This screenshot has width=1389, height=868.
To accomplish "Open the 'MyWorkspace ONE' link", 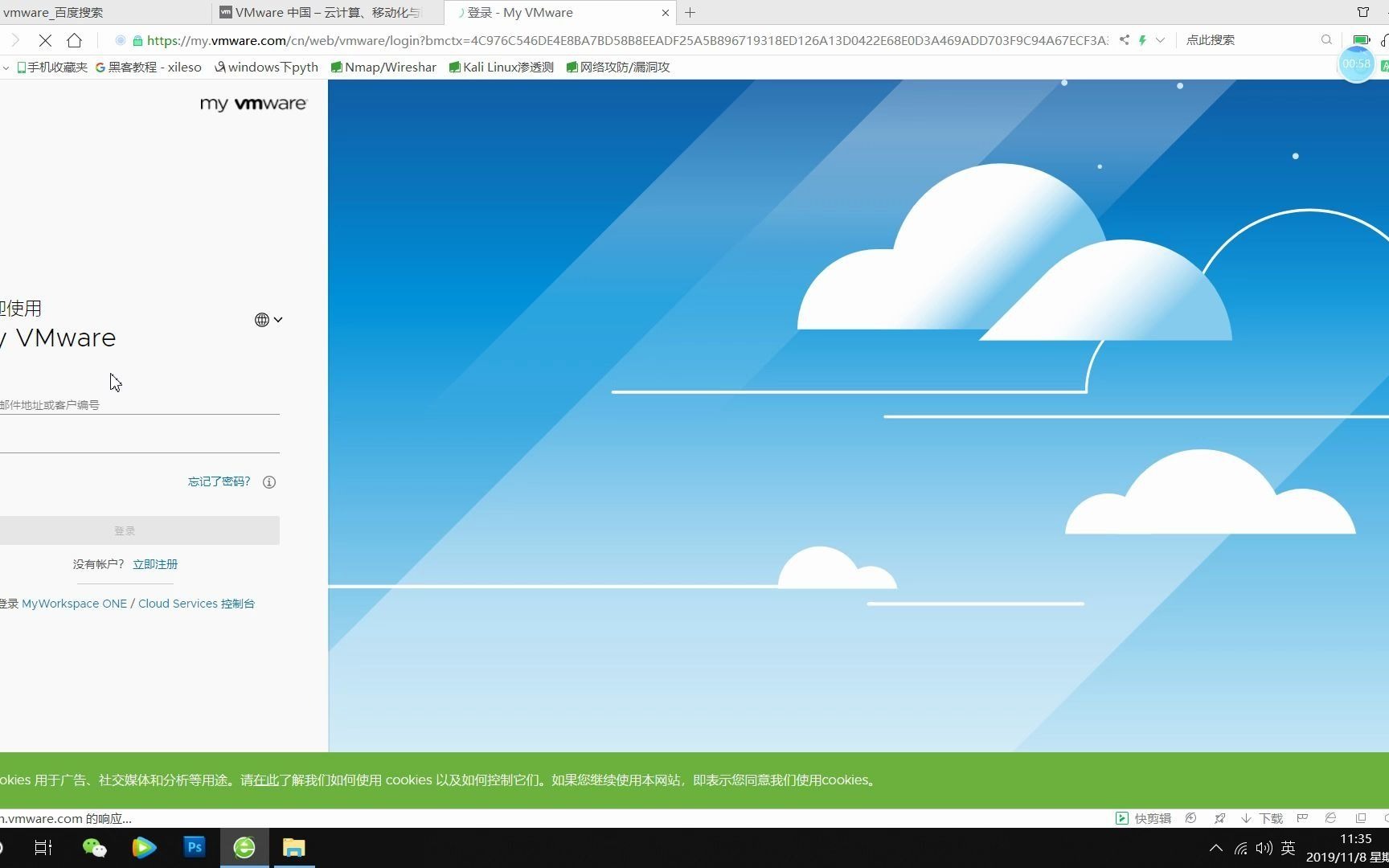I will 74,604.
